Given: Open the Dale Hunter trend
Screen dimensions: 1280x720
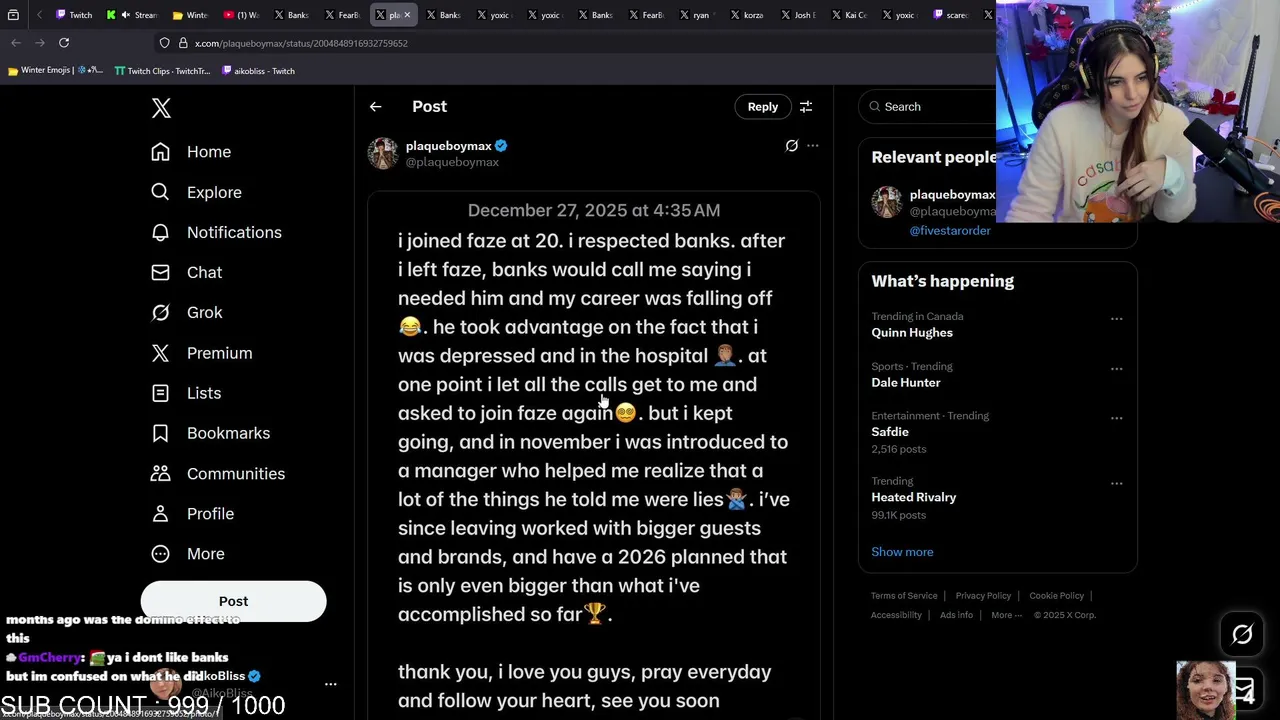Looking at the screenshot, I should point(906,383).
